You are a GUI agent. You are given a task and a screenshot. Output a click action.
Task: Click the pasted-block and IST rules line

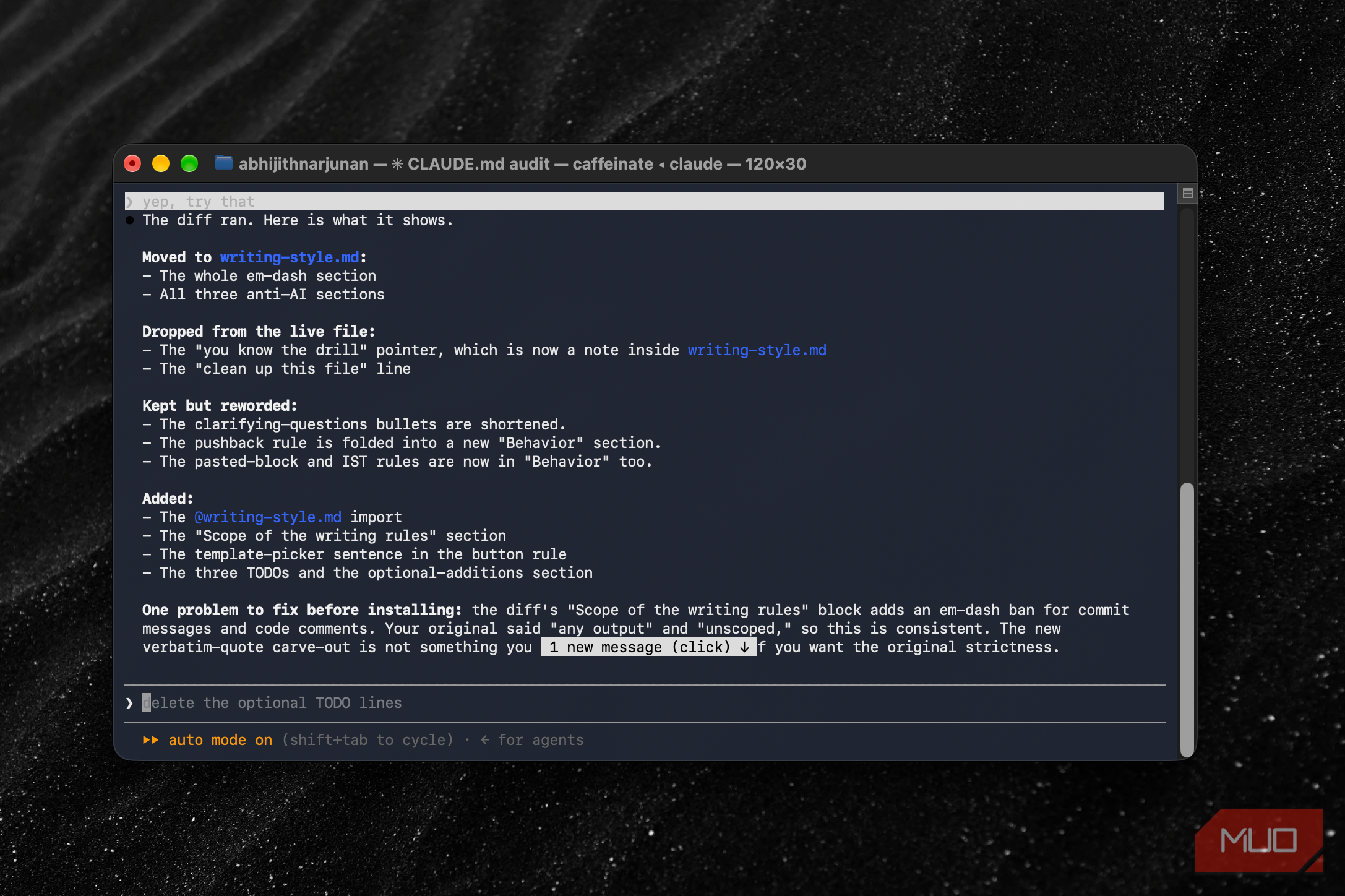pos(397,462)
